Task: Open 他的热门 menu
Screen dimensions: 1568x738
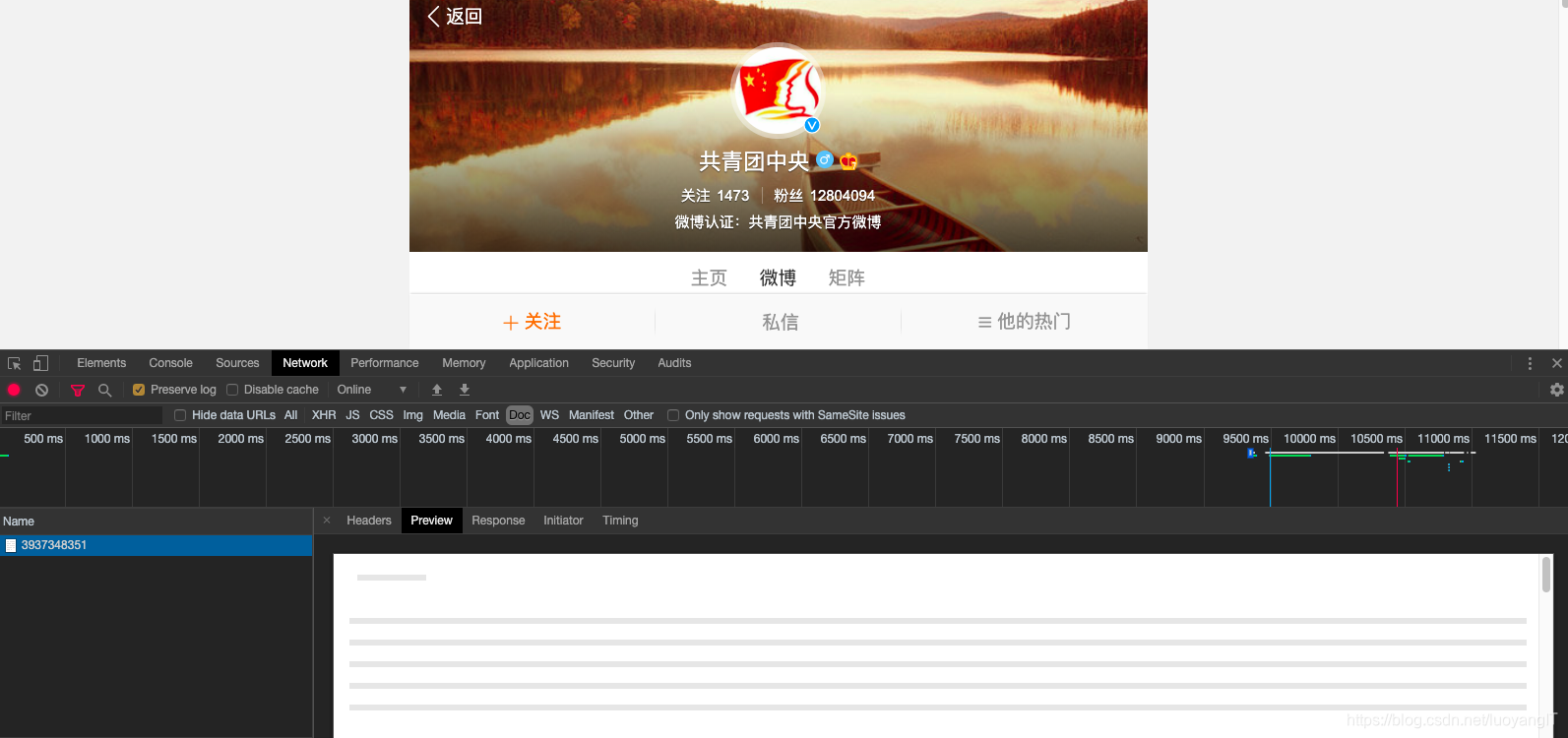Action: point(1025,322)
